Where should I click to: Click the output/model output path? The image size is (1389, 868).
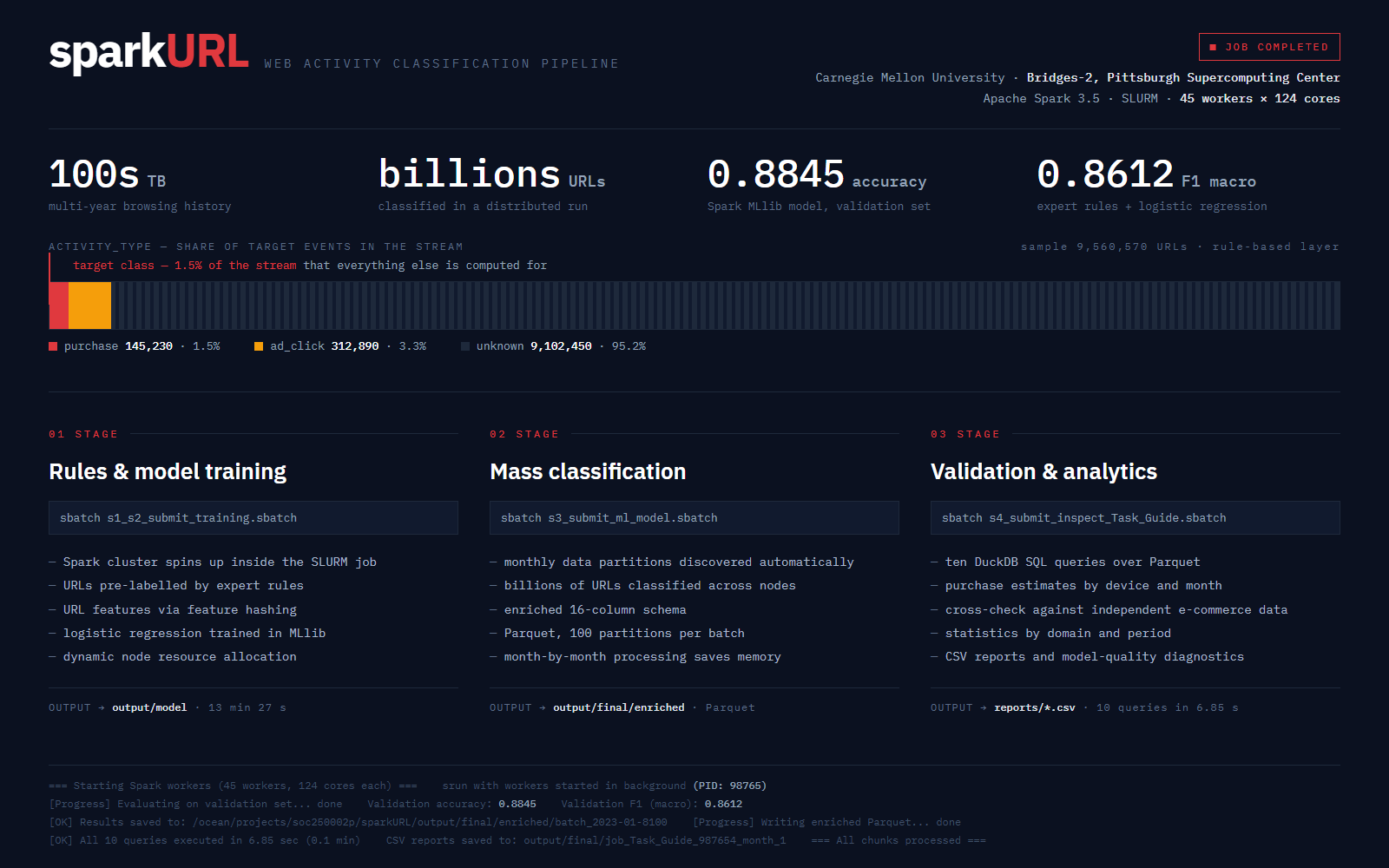[149, 708]
